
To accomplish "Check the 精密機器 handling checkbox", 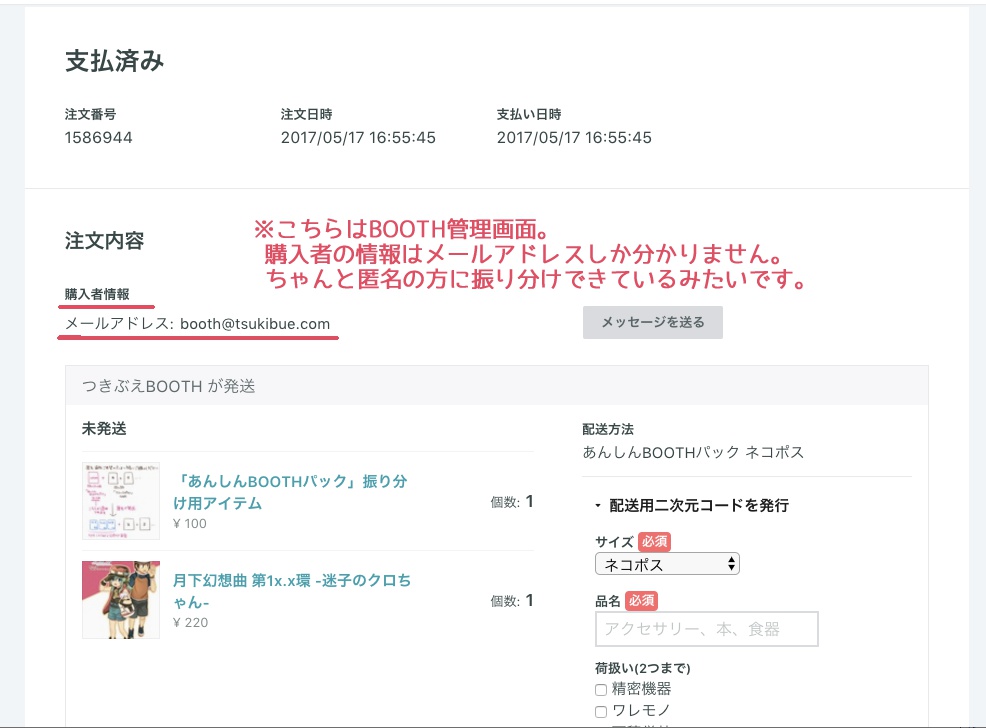I will coord(600,688).
